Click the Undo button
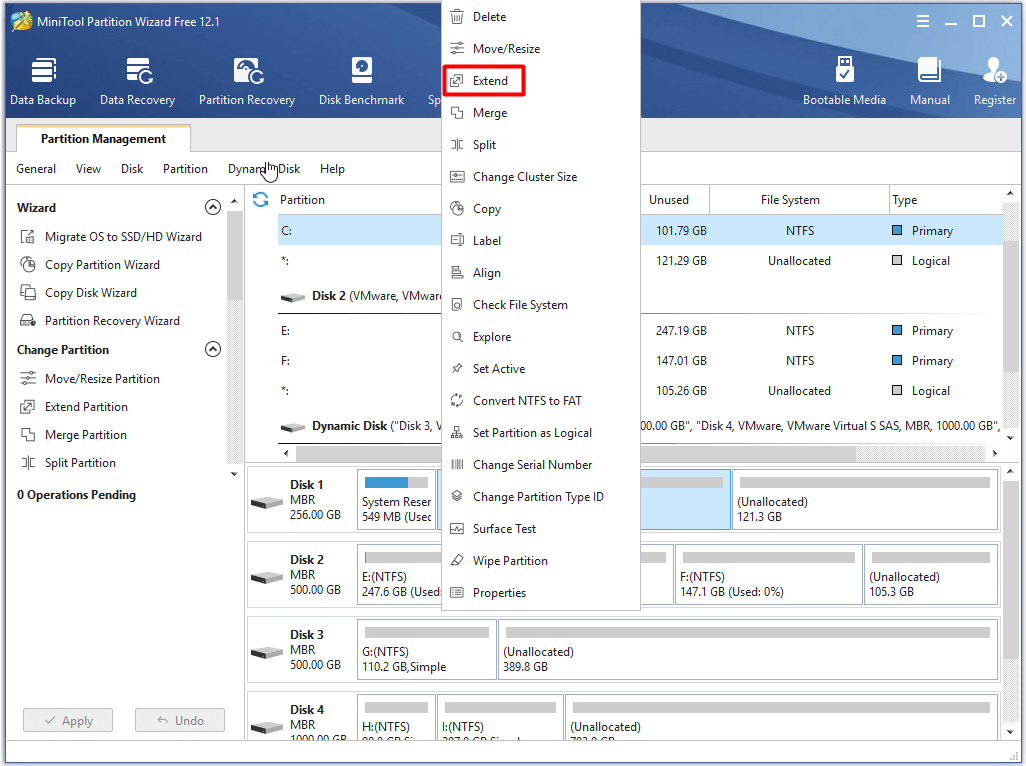Image resolution: width=1026 pixels, height=766 pixels. [x=180, y=720]
